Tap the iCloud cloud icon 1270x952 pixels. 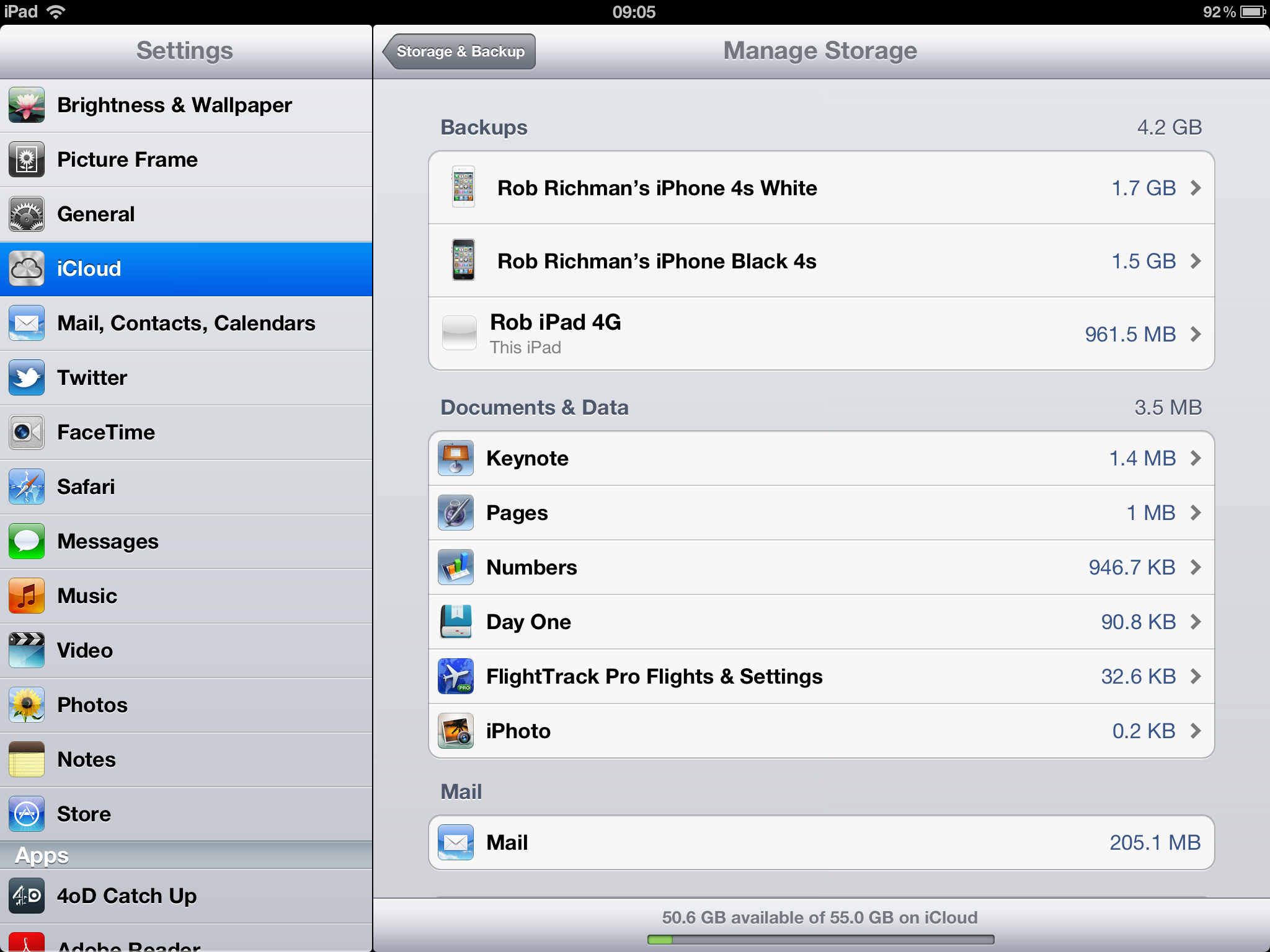click(27, 268)
